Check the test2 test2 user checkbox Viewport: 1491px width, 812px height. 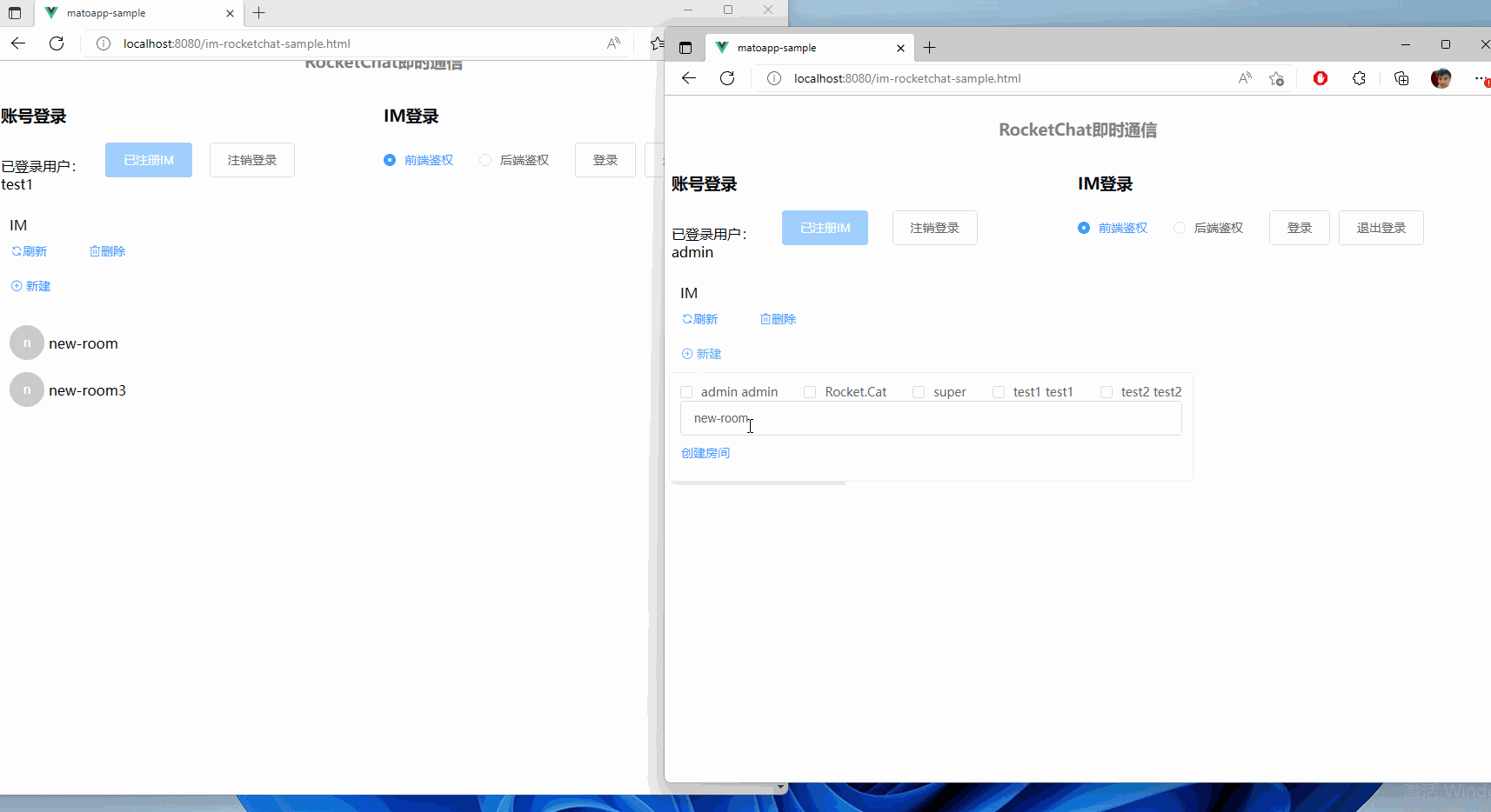pyautogui.click(x=1107, y=392)
